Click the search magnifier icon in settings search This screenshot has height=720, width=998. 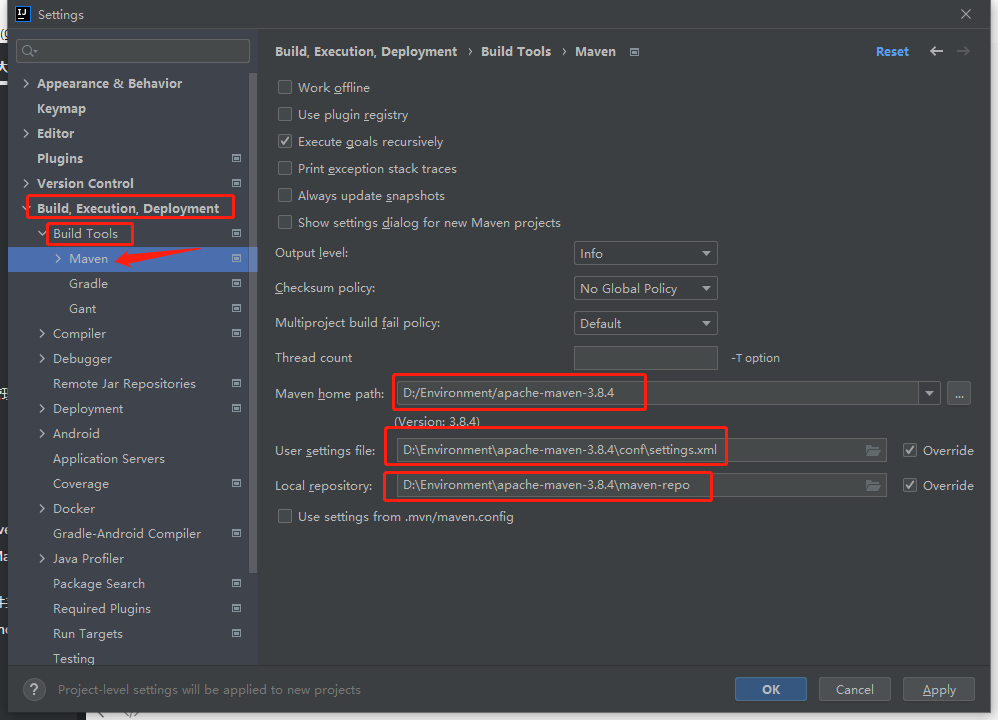pyautogui.click(x=29, y=51)
